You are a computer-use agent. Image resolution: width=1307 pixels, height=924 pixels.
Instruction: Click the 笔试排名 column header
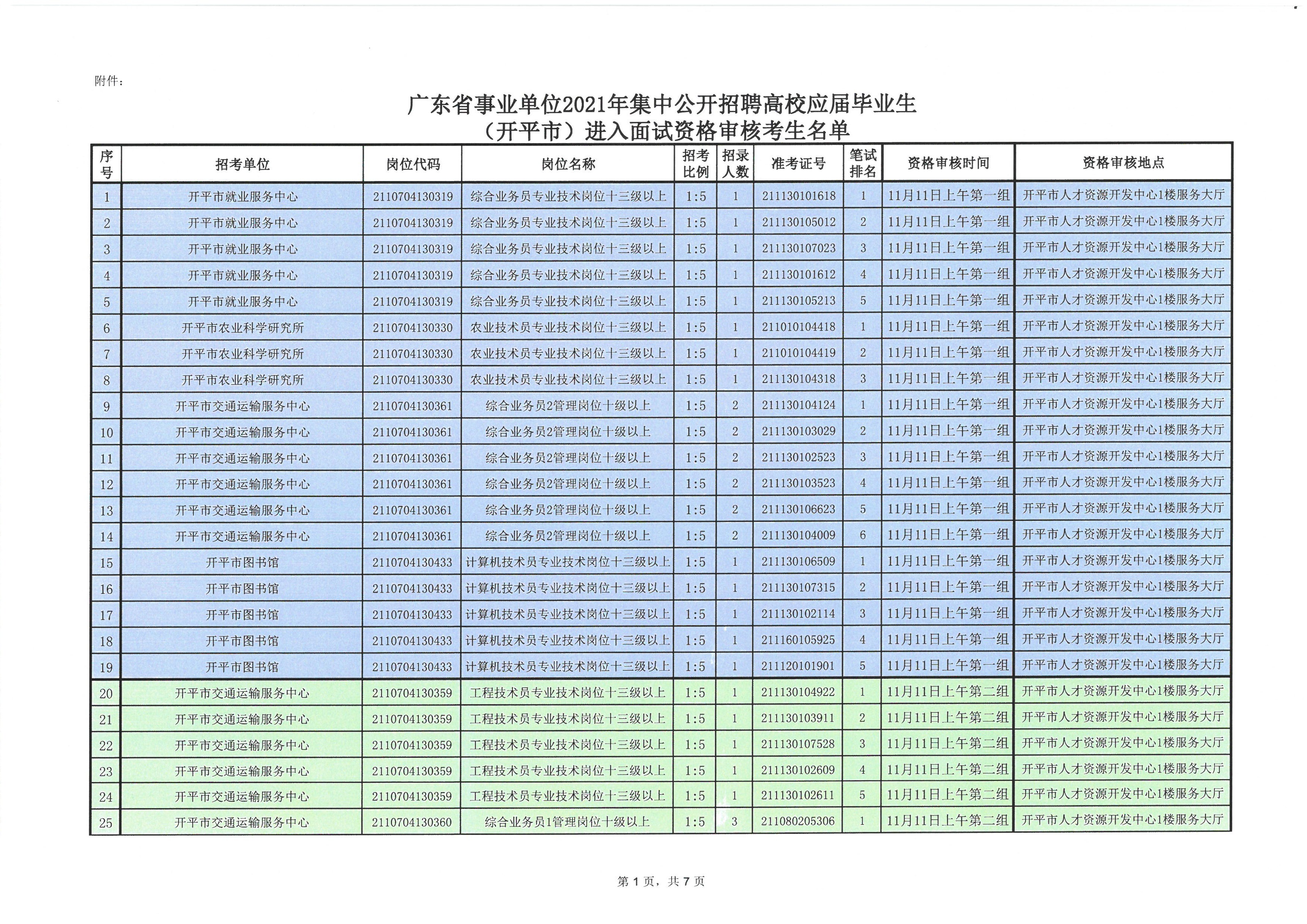862,163
